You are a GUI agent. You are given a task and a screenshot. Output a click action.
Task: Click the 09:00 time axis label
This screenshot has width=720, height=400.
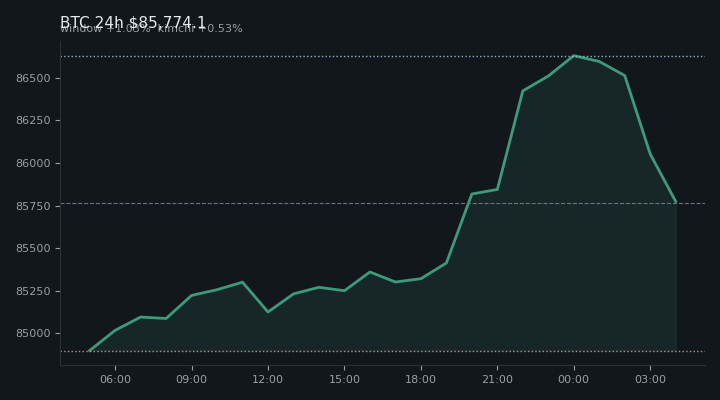coord(191,379)
